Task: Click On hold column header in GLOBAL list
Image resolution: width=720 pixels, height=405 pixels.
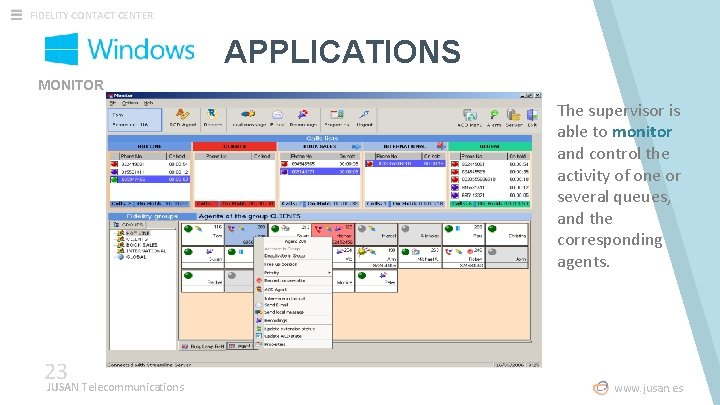Action: tap(518, 156)
